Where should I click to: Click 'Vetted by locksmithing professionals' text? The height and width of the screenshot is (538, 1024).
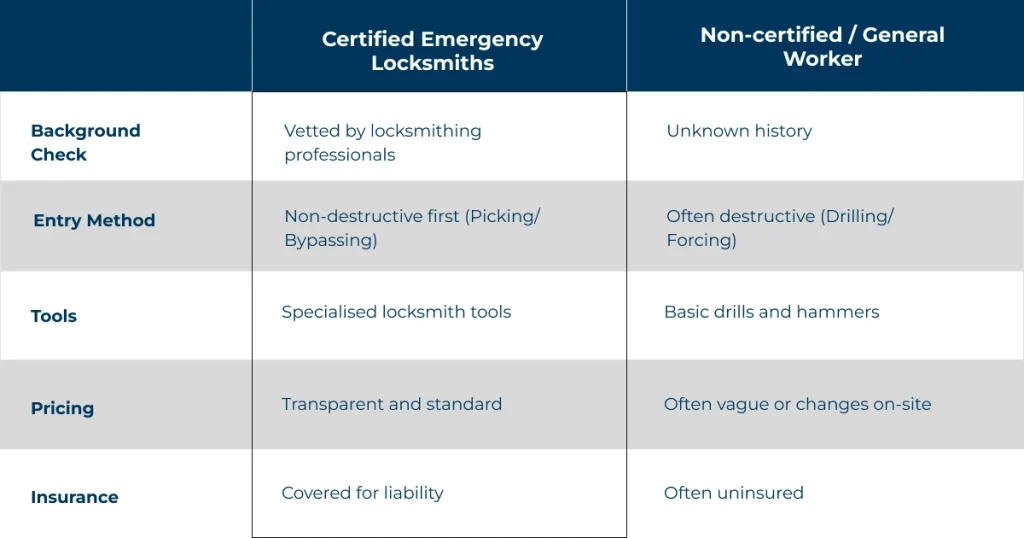(382, 142)
